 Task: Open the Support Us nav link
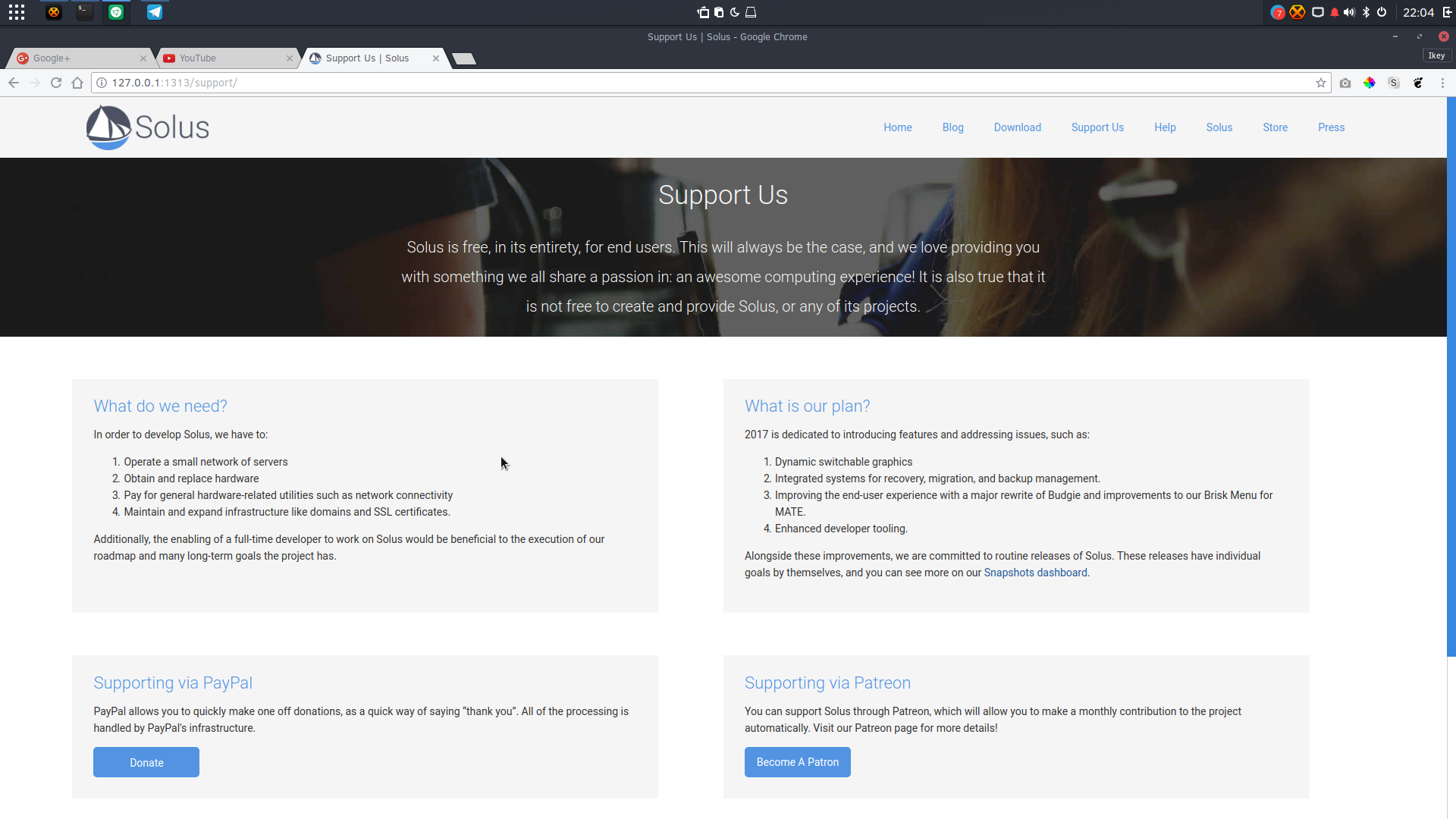[x=1097, y=127]
